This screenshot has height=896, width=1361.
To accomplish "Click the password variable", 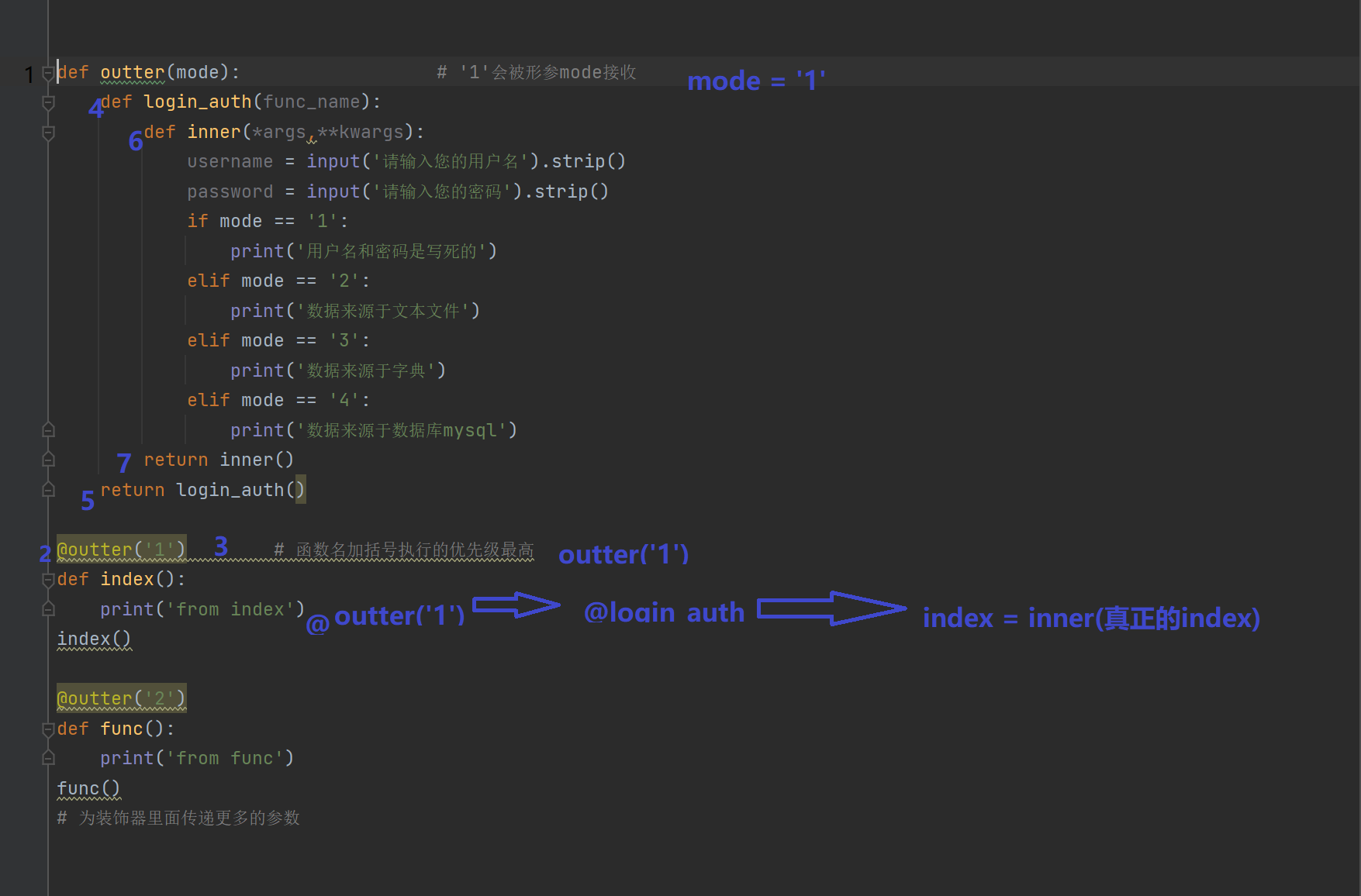I will pyautogui.click(x=230, y=191).
